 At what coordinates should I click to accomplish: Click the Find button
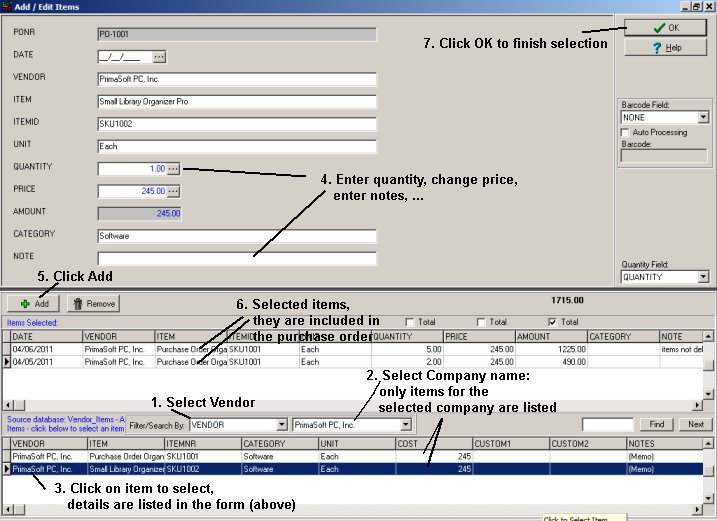(656, 424)
